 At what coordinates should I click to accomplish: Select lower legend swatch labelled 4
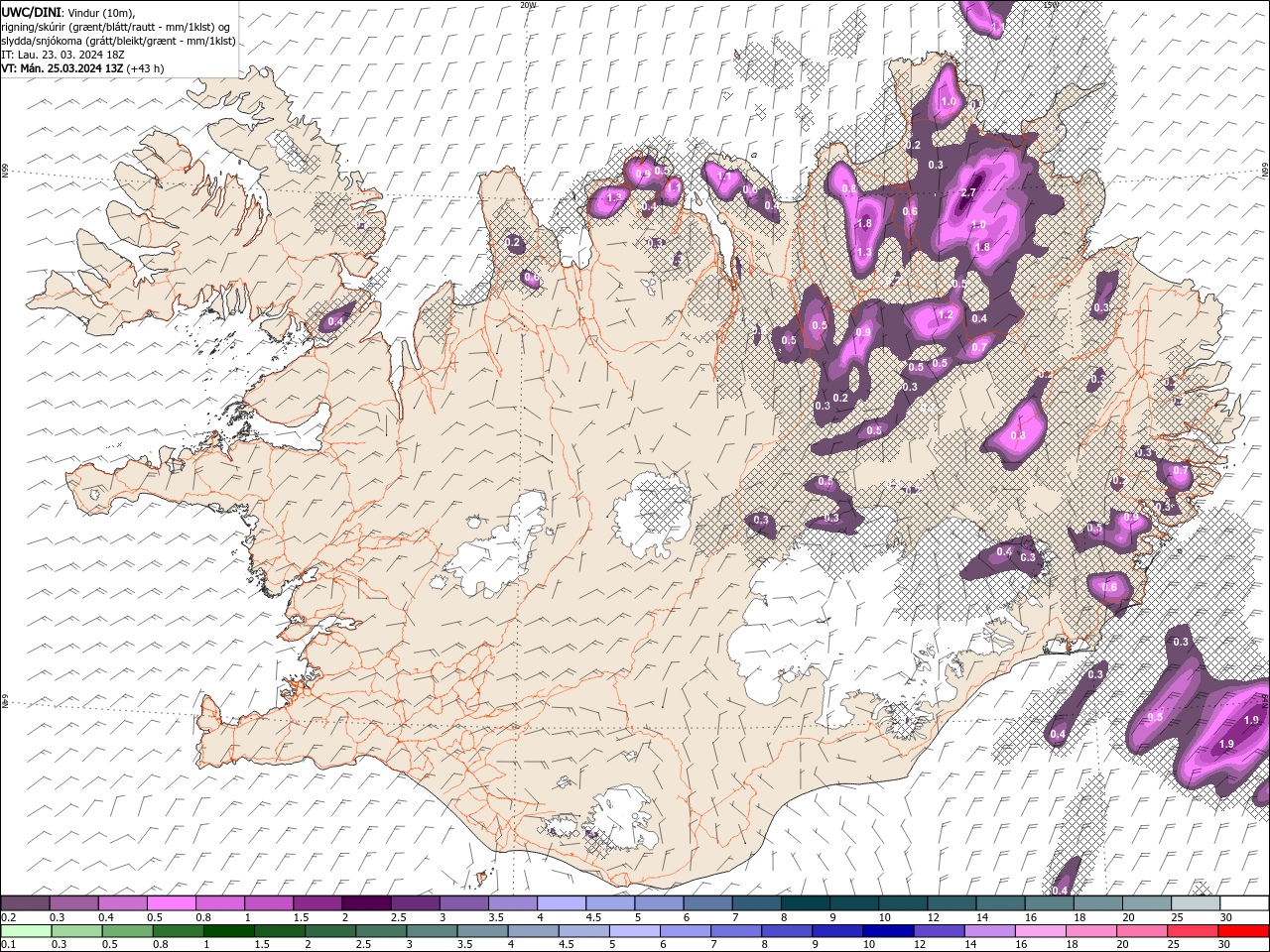point(533,931)
